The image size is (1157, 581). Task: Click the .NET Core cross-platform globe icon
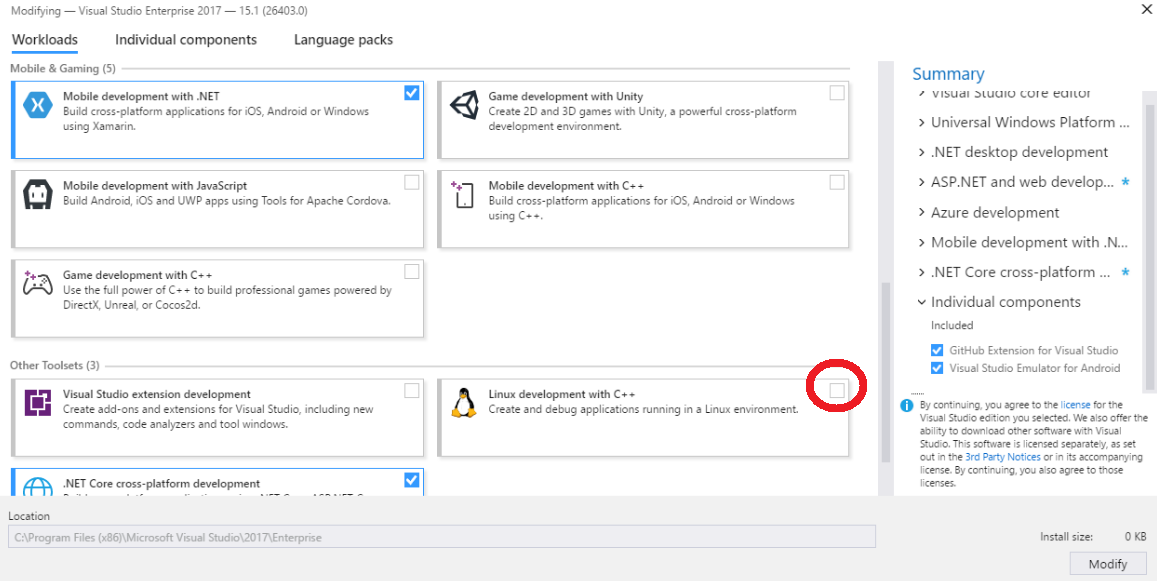coord(38,487)
